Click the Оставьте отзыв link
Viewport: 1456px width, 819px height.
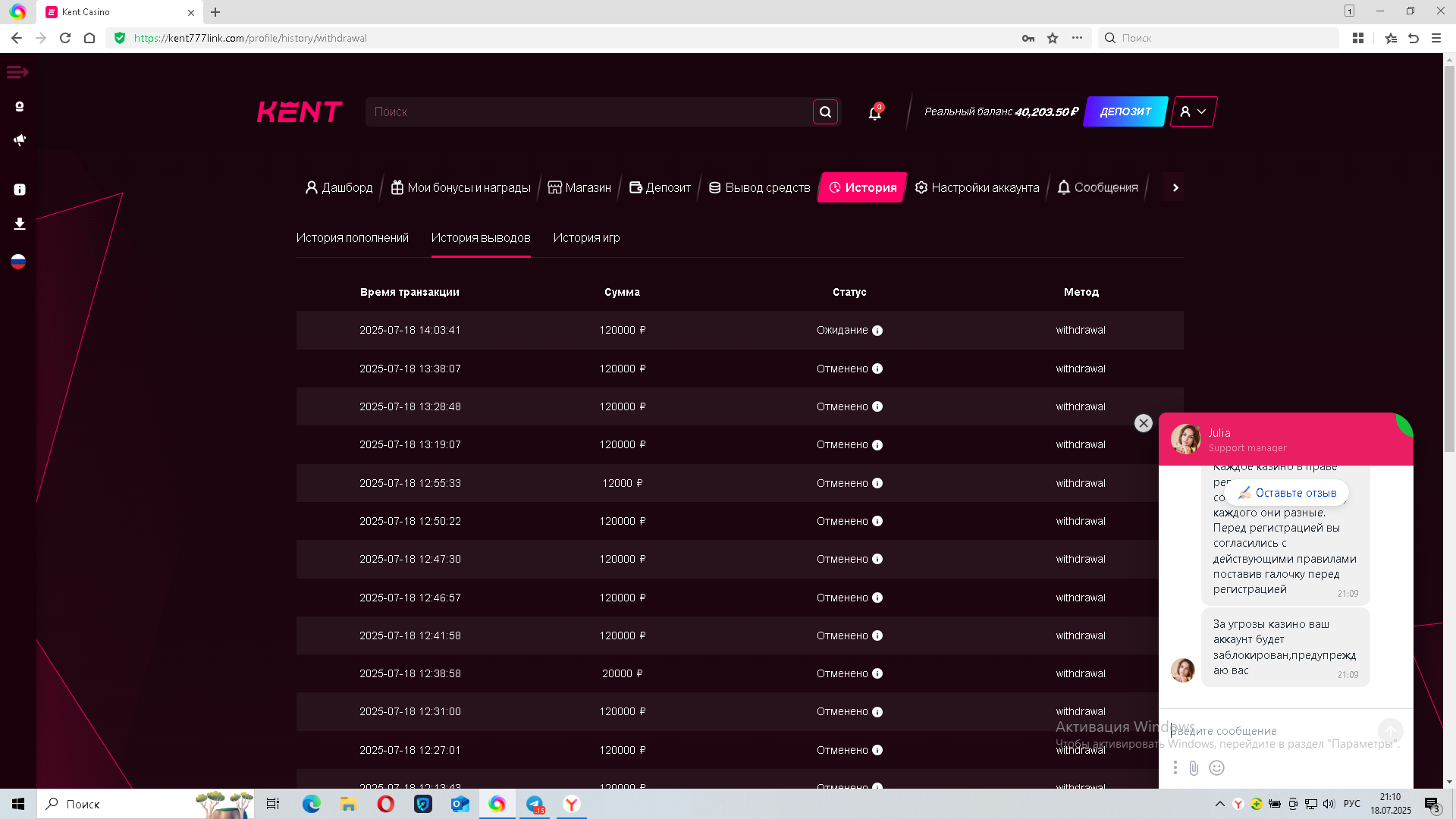coord(1288,493)
